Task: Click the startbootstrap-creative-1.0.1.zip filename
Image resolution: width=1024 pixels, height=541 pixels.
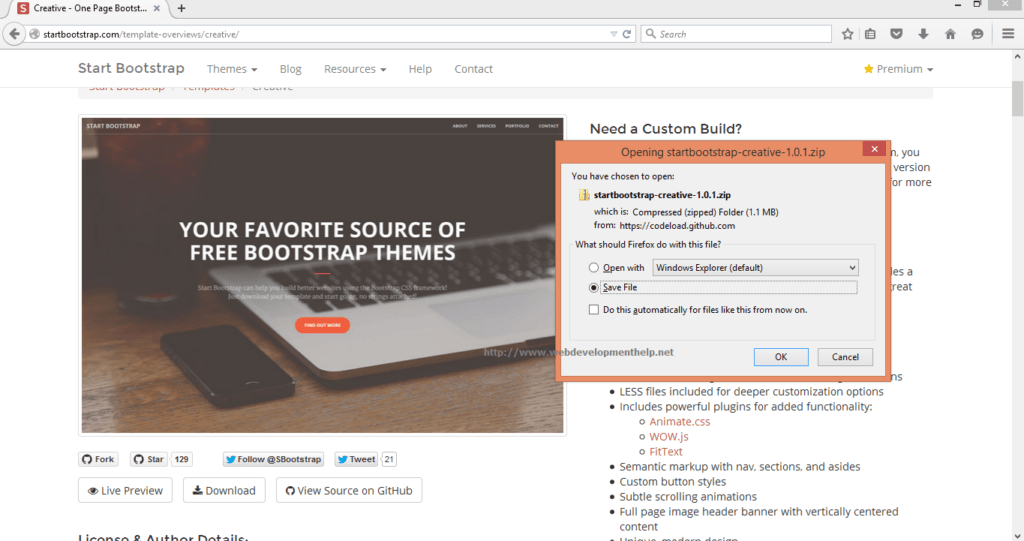Action: [662, 195]
